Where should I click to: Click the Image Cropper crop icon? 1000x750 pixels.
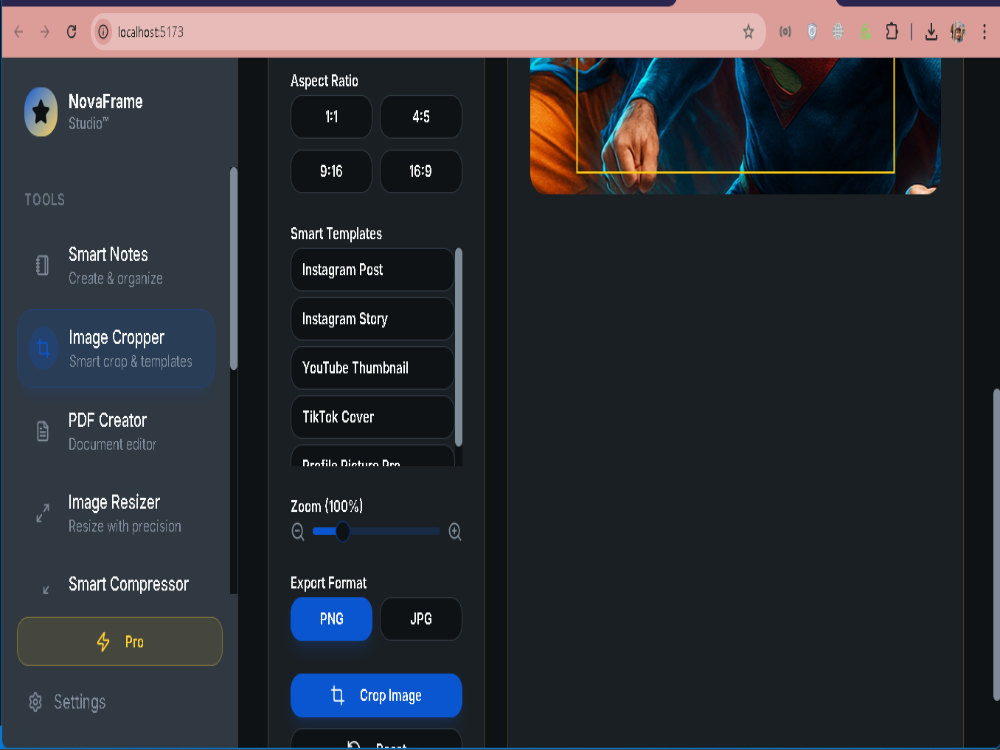coord(43,348)
